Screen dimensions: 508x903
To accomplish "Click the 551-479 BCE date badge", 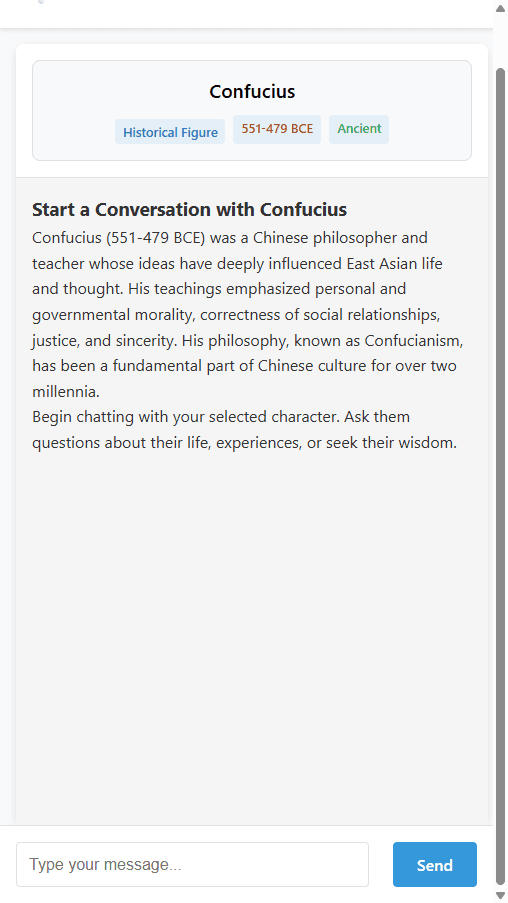I will click(277, 128).
